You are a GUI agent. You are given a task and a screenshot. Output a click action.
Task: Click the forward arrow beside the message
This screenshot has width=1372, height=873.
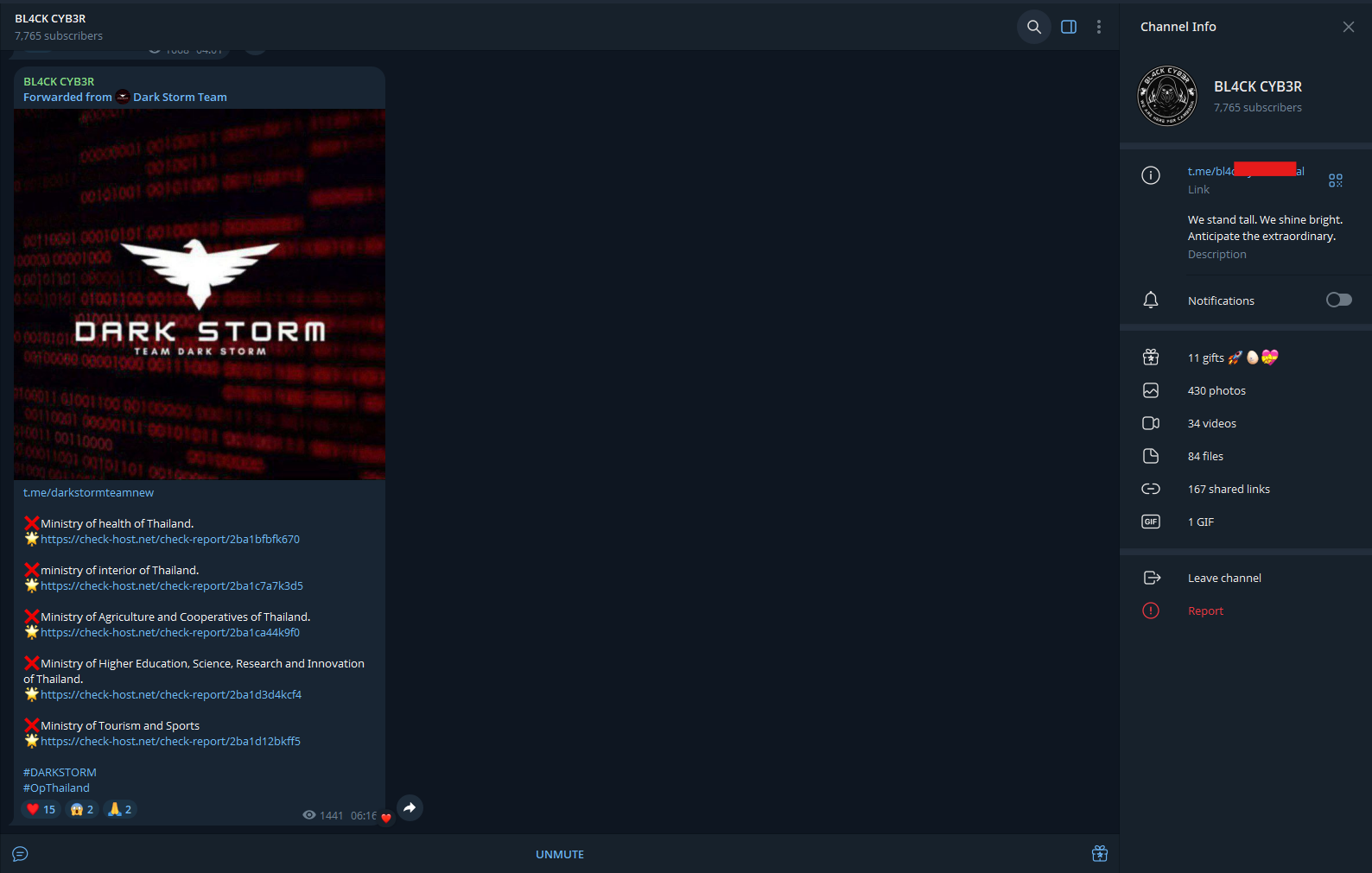point(410,808)
